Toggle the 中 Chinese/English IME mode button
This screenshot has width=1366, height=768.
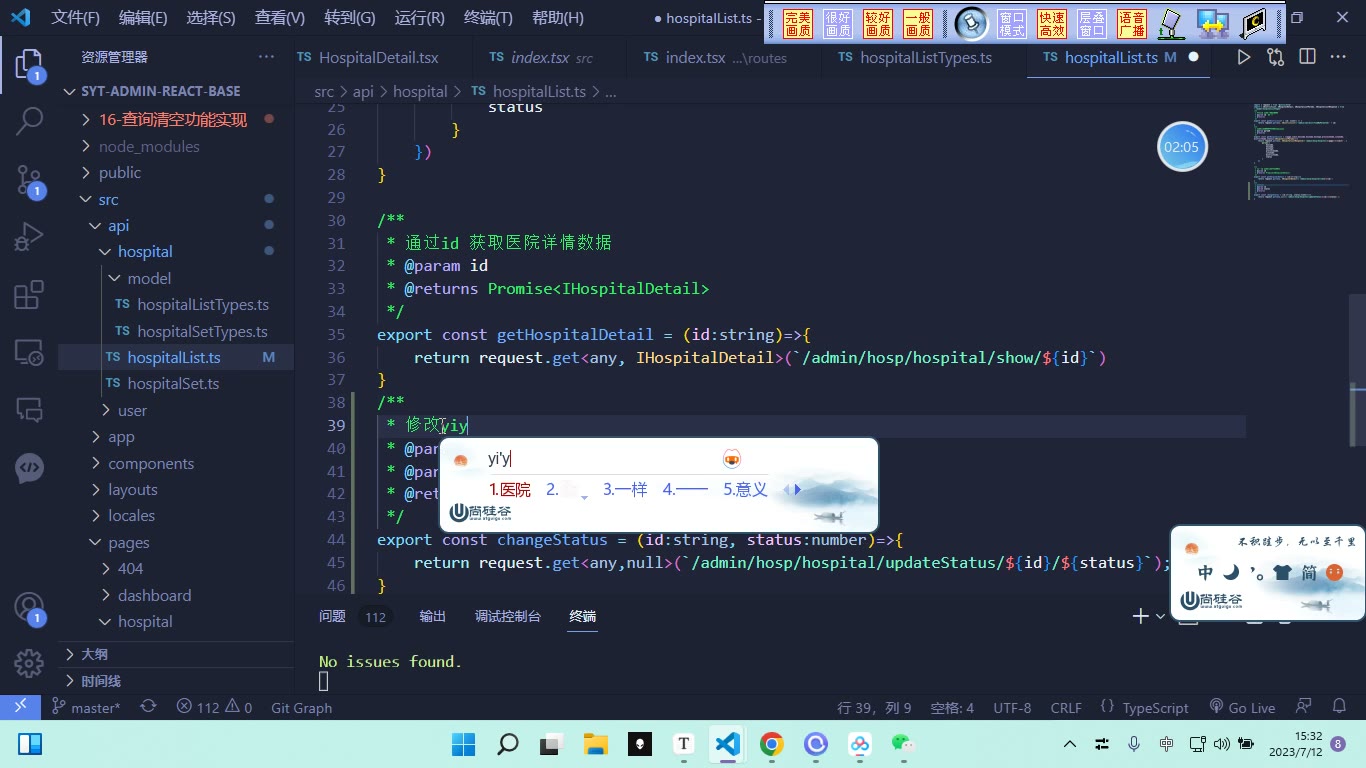tap(1205, 573)
